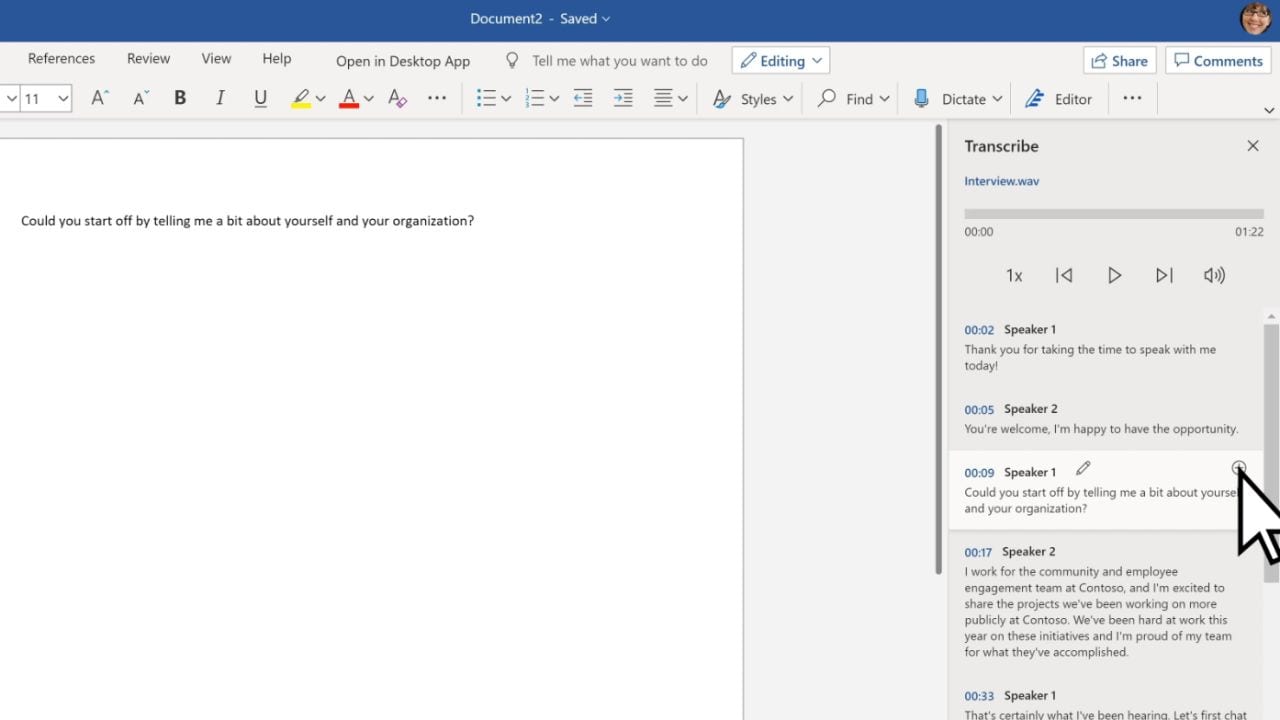This screenshot has height=720, width=1280.
Task: Play the Interview.wav recording
Action: 1114,275
